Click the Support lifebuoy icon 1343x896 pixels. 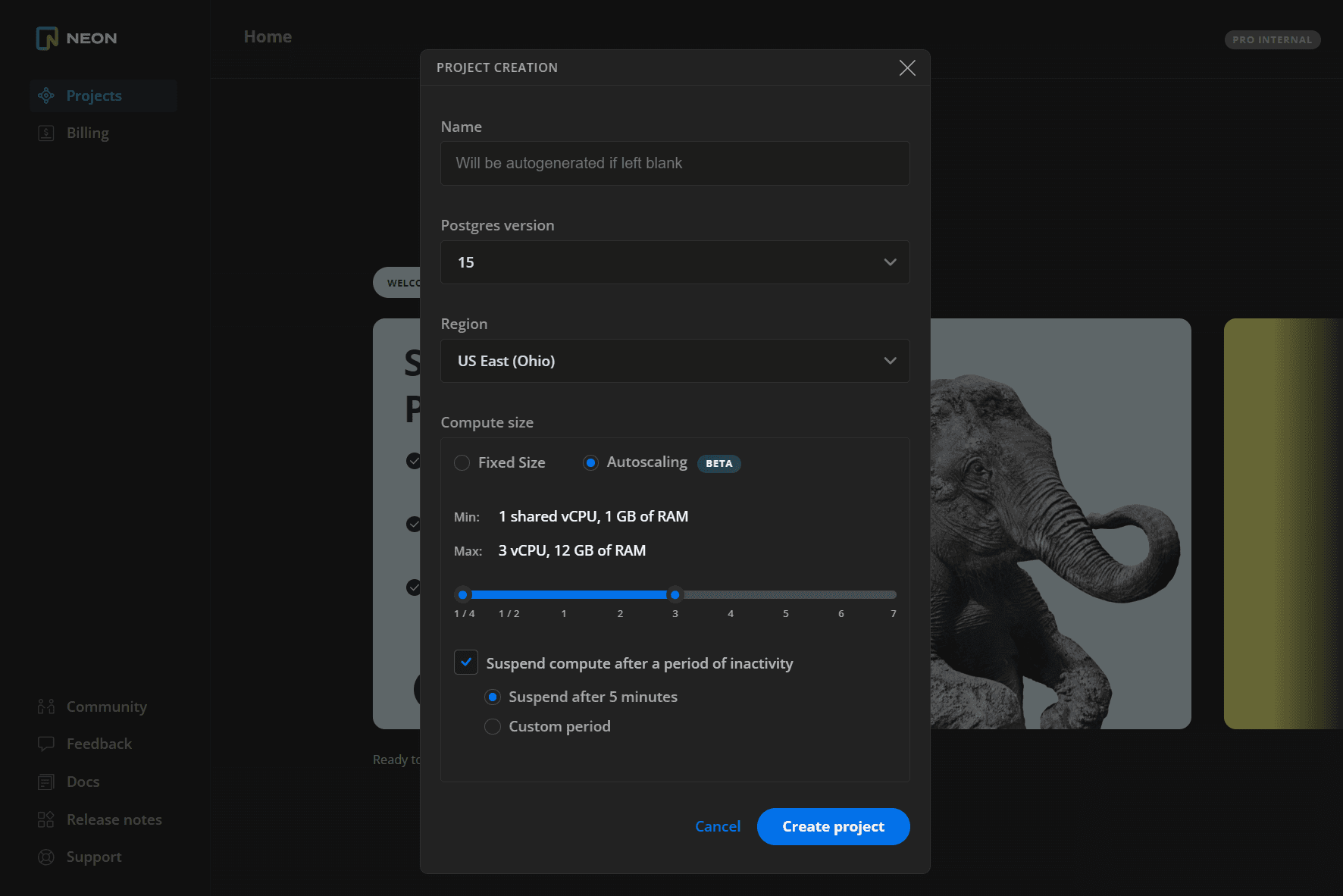click(46, 857)
